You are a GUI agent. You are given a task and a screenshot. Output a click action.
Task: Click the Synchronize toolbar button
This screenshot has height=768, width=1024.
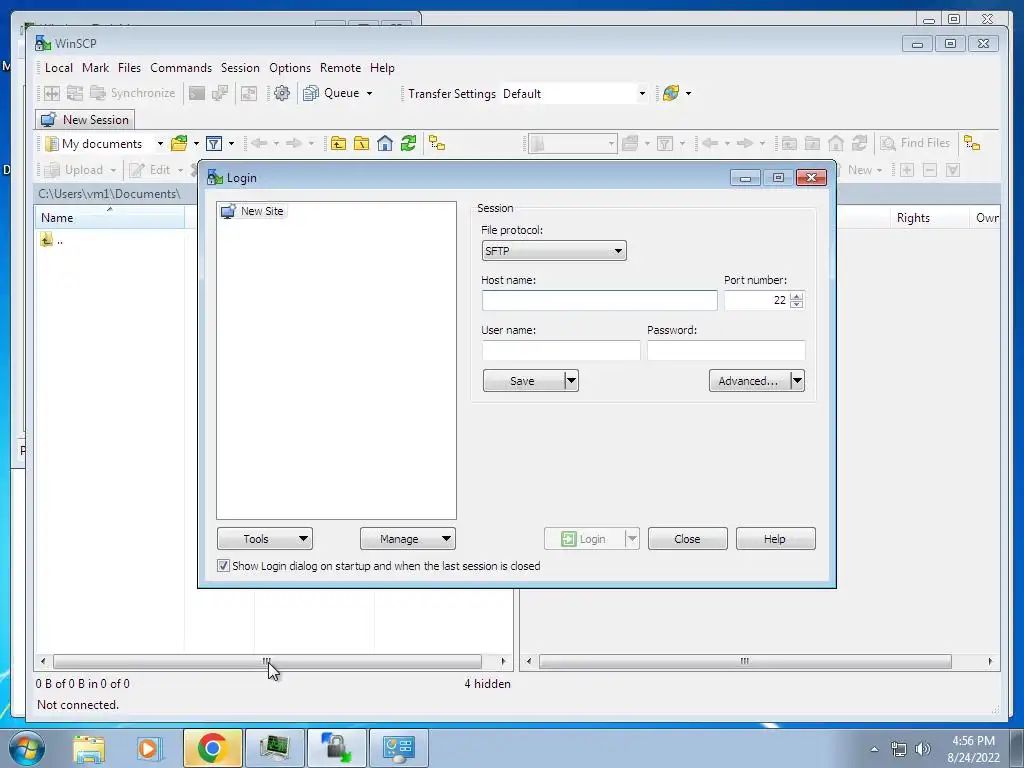133,93
